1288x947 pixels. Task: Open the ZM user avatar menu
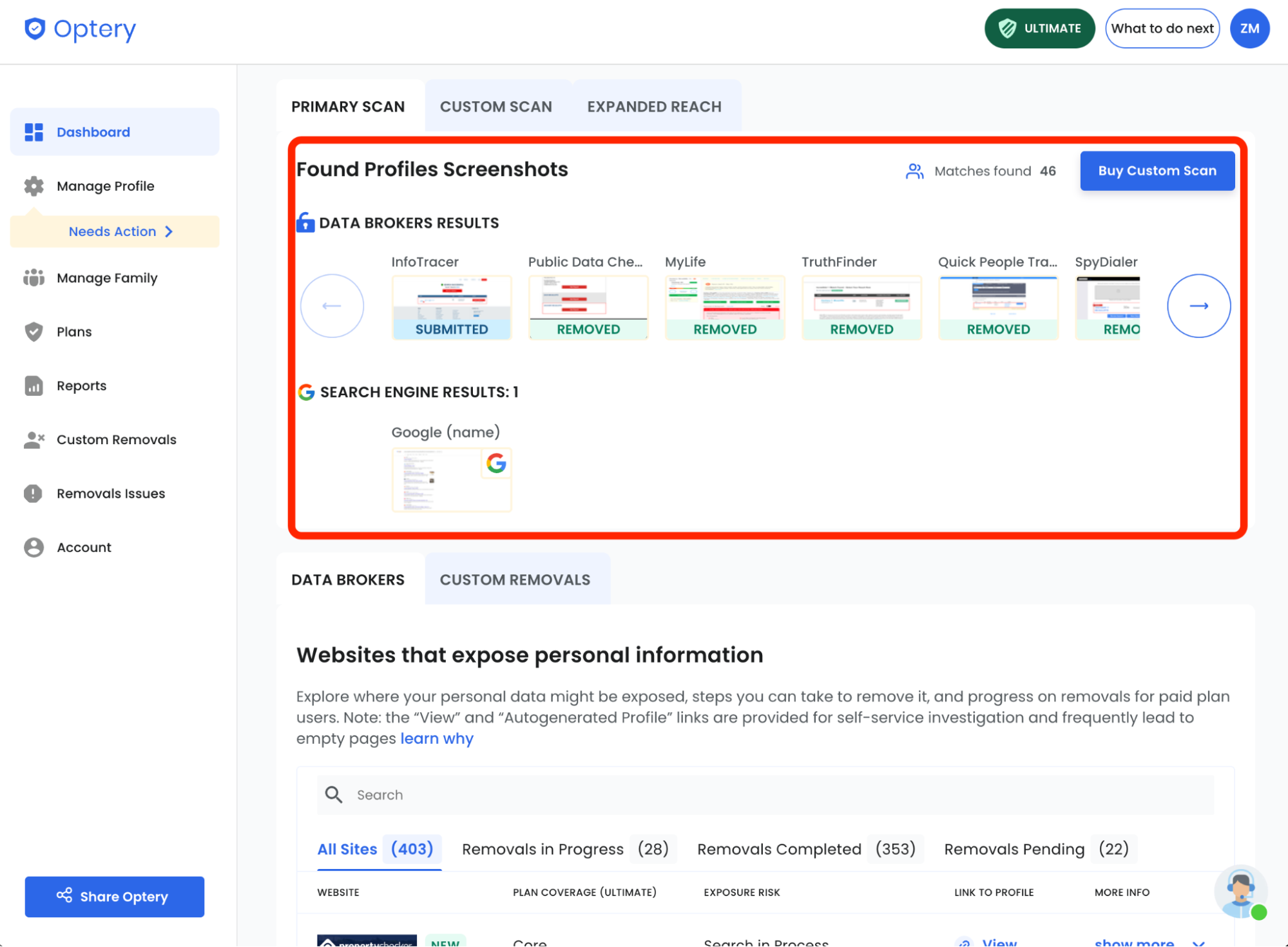pos(1249,28)
